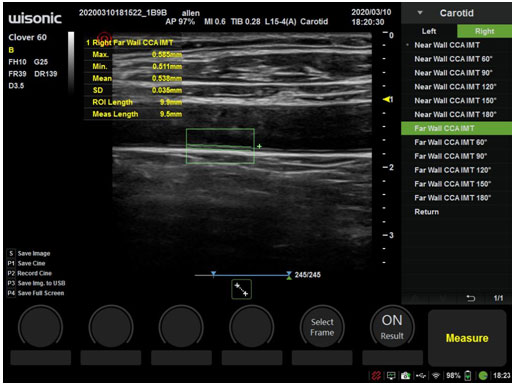The width and height of the screenshot is (514, 385).
Task: Click the Select Frame knob
Action: coord(322,327)
